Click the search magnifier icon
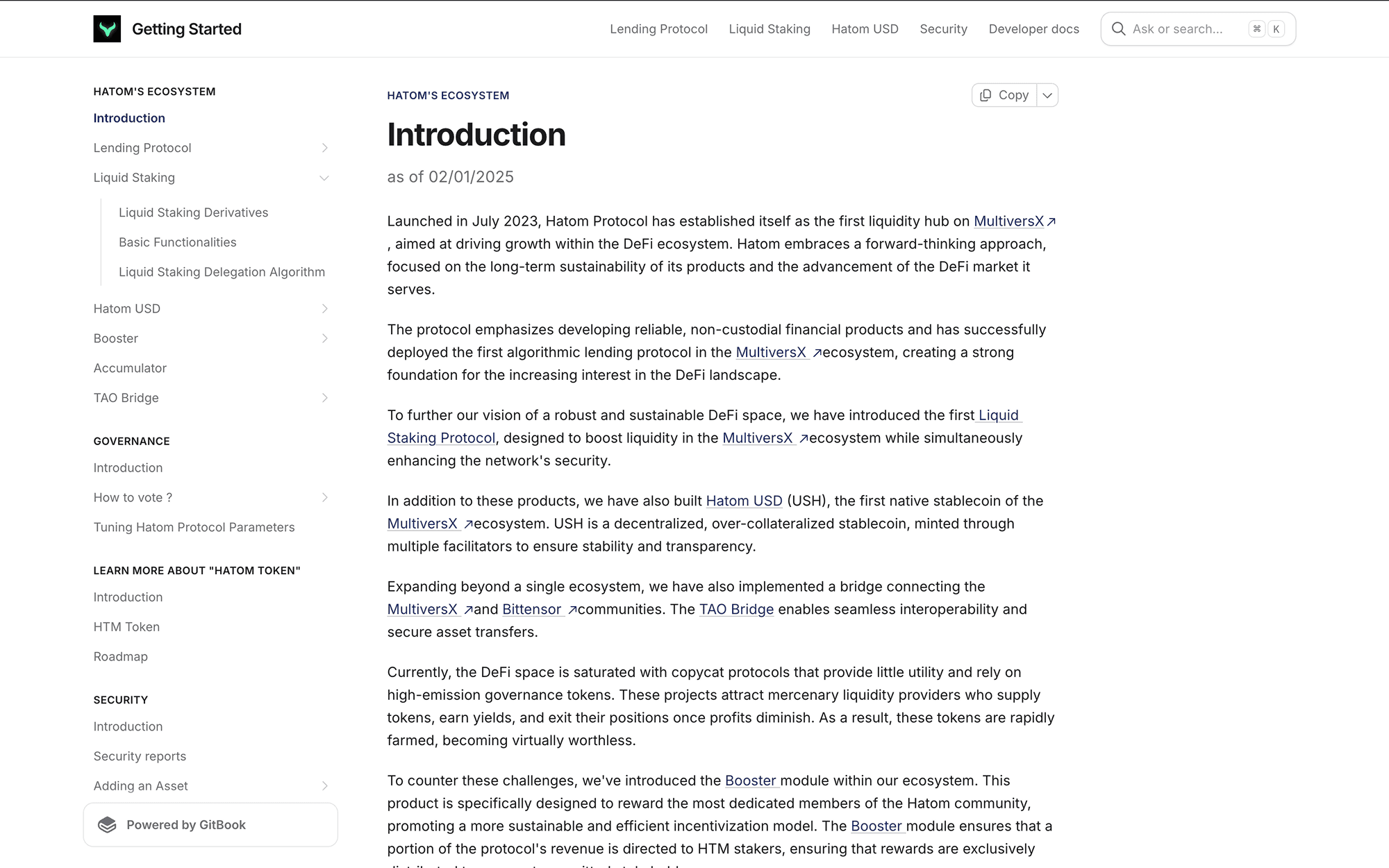The height and width of the screenshot is (868, 1389). point(1118,29)
